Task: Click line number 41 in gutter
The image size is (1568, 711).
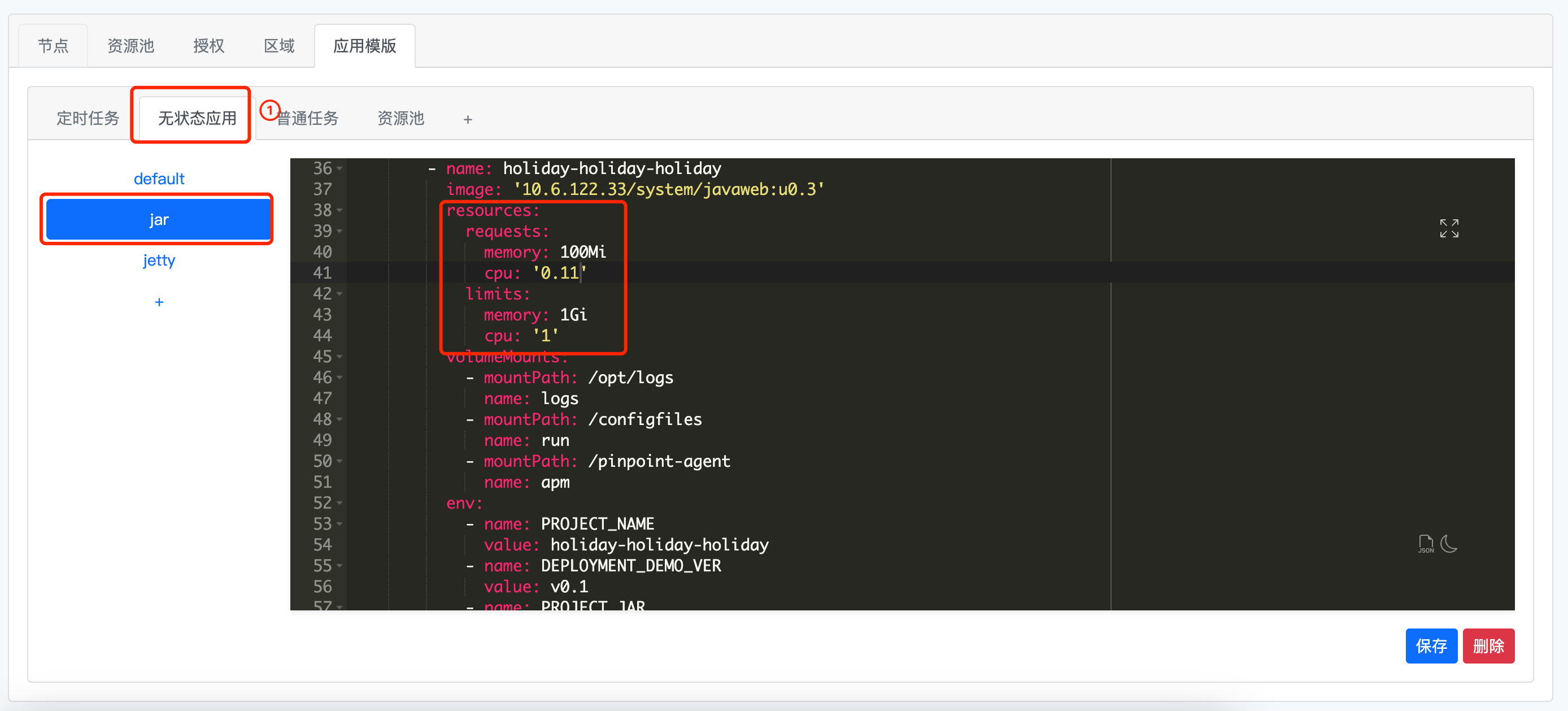Action: click(x=322, y=273)
